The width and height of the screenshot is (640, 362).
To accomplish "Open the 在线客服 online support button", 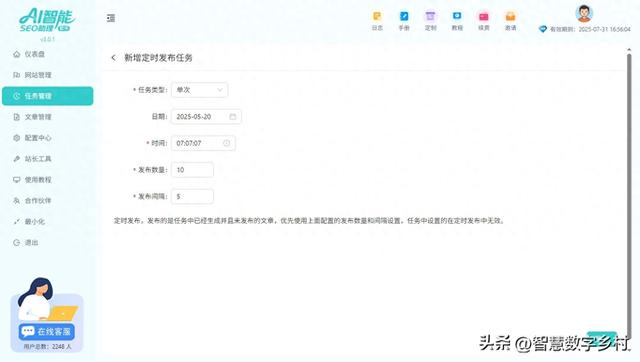I will [x=47, y=331].
